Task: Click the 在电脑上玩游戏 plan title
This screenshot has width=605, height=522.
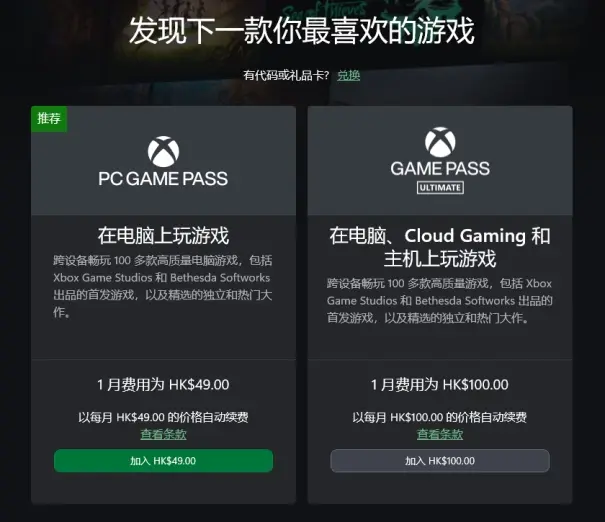Action: pos(163,236)
